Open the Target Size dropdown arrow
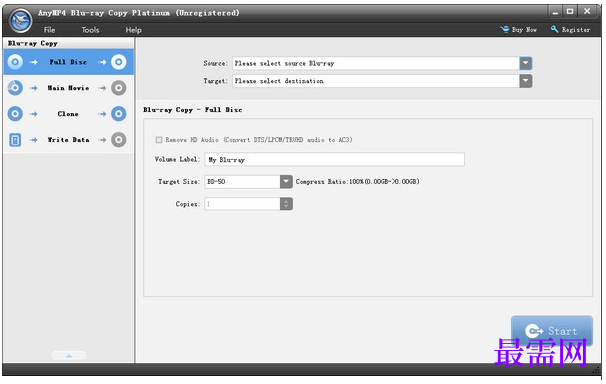606x384 pixels. tap(286, 182)
